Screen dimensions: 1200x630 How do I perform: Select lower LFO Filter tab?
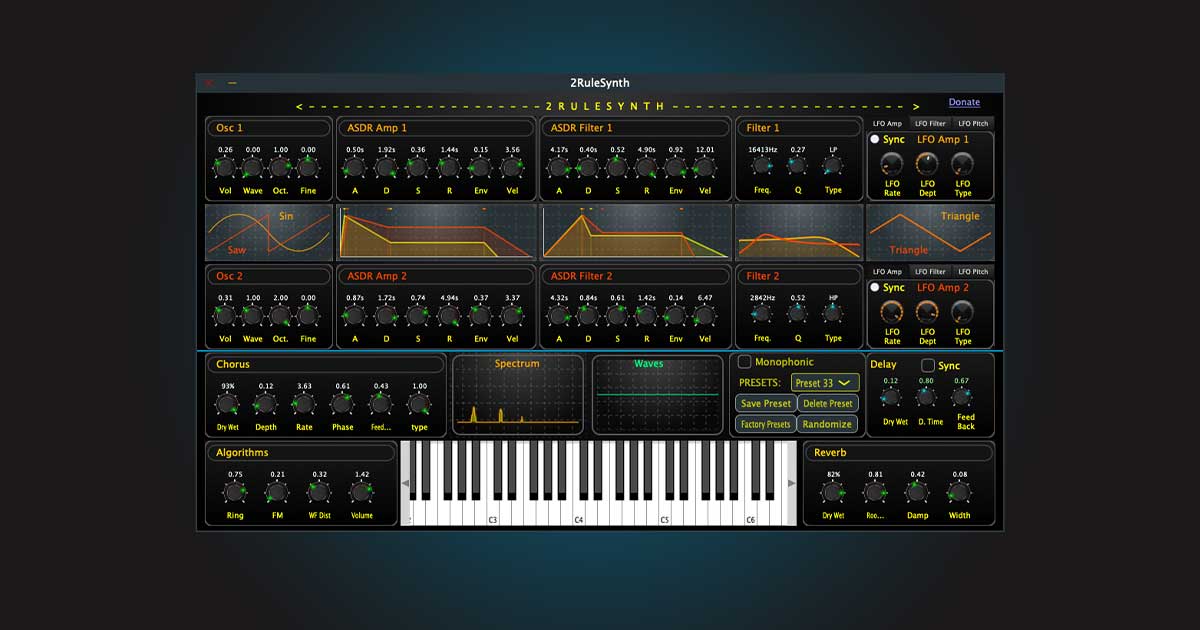[930, 272]
